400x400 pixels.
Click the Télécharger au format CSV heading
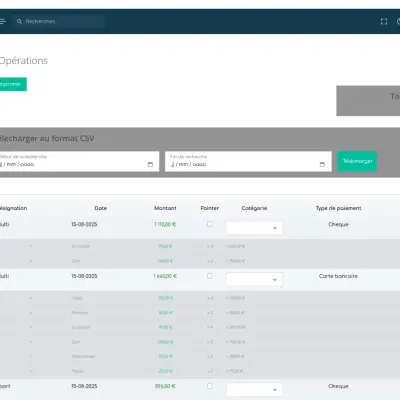(47, 138)
